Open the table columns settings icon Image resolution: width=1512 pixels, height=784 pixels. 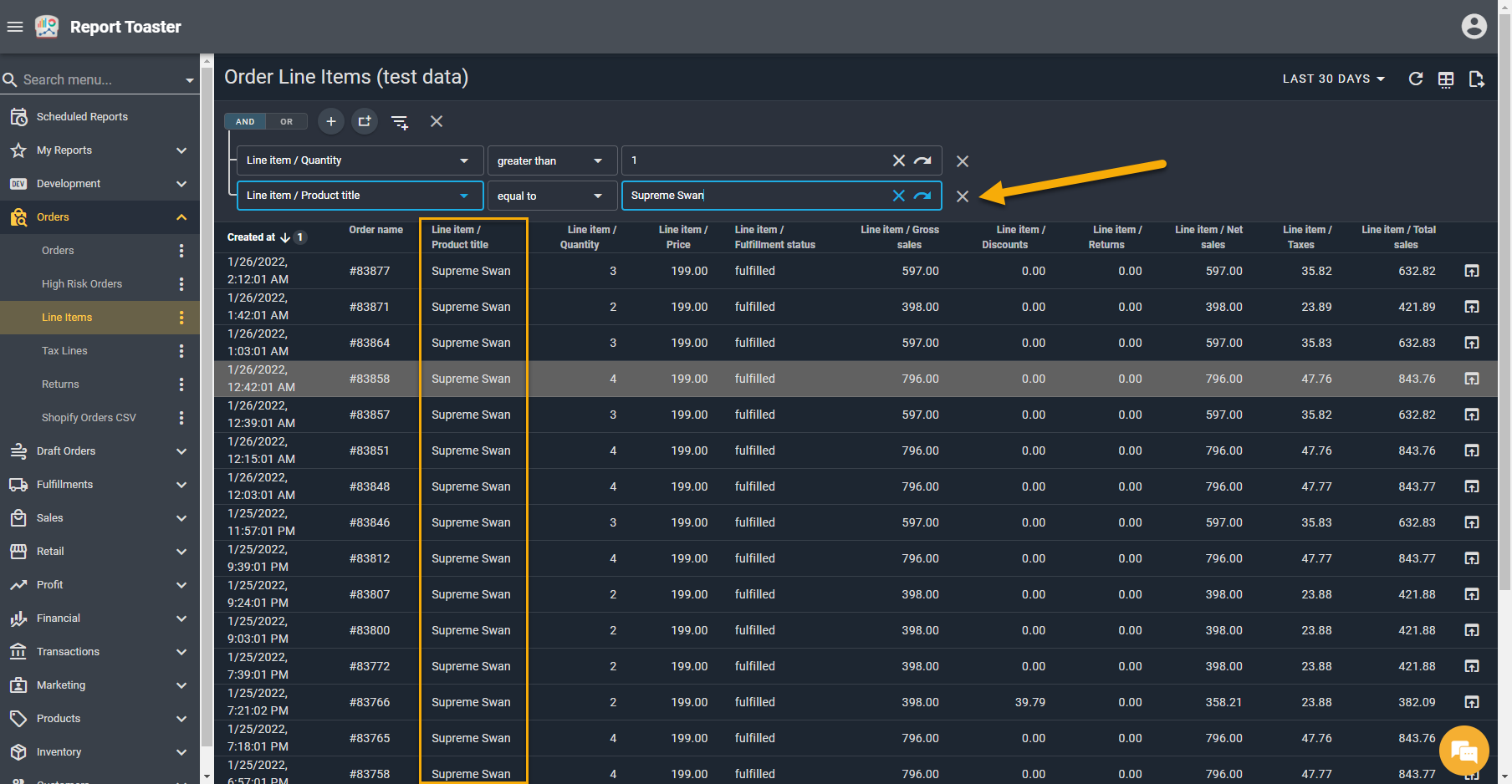[1446, 79]
